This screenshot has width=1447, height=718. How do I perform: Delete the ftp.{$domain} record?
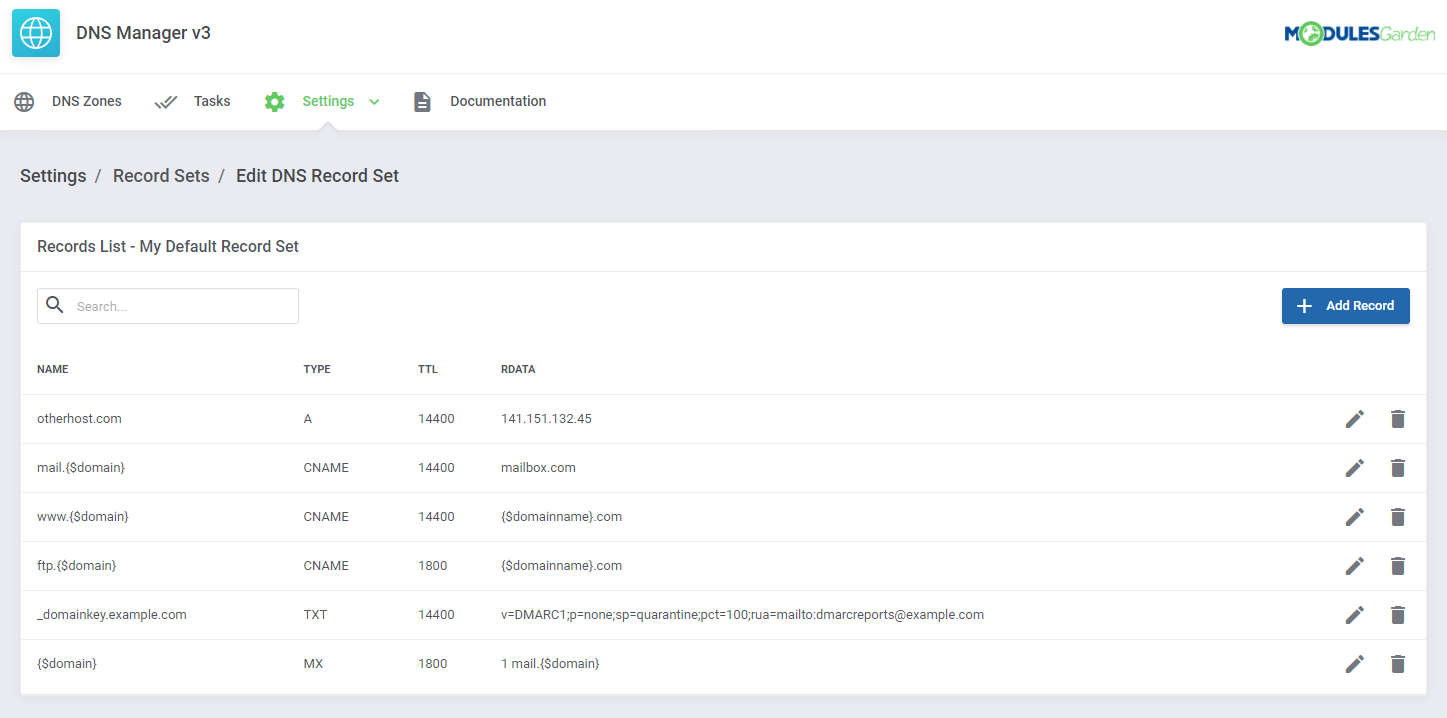click(x=1398, y=566)
